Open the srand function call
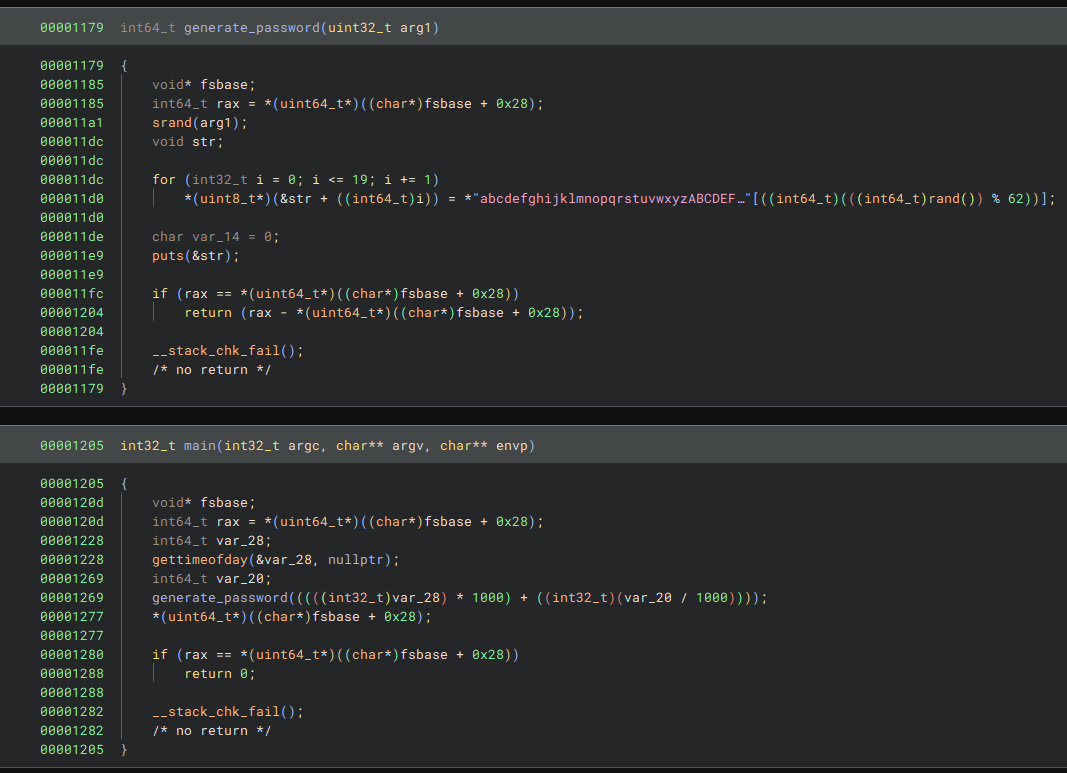 pyautogui.click(x=172, y=123)
